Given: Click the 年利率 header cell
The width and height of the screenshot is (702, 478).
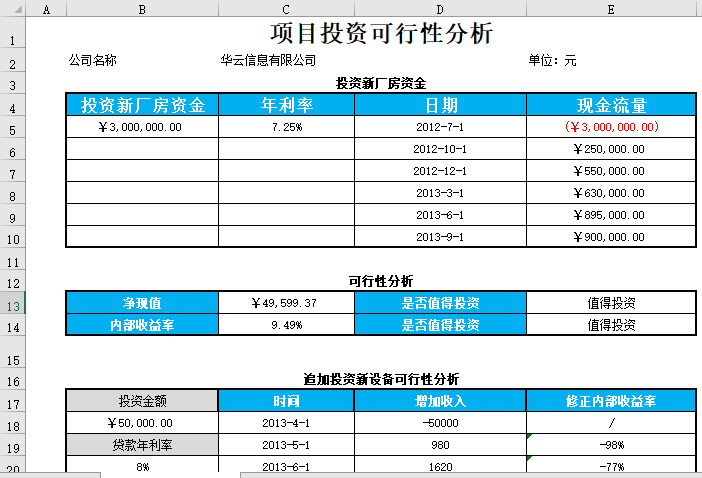Looking at the screenshot, I should (287, 105).
